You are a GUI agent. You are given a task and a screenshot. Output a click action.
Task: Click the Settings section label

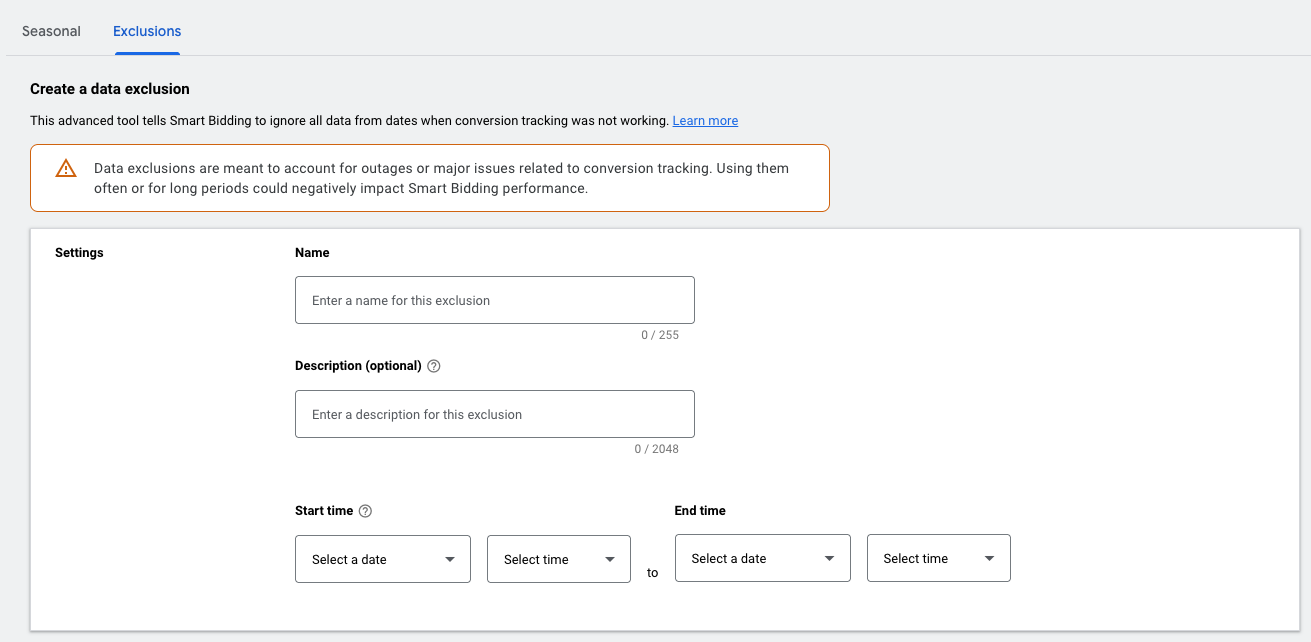coord(79,253)
